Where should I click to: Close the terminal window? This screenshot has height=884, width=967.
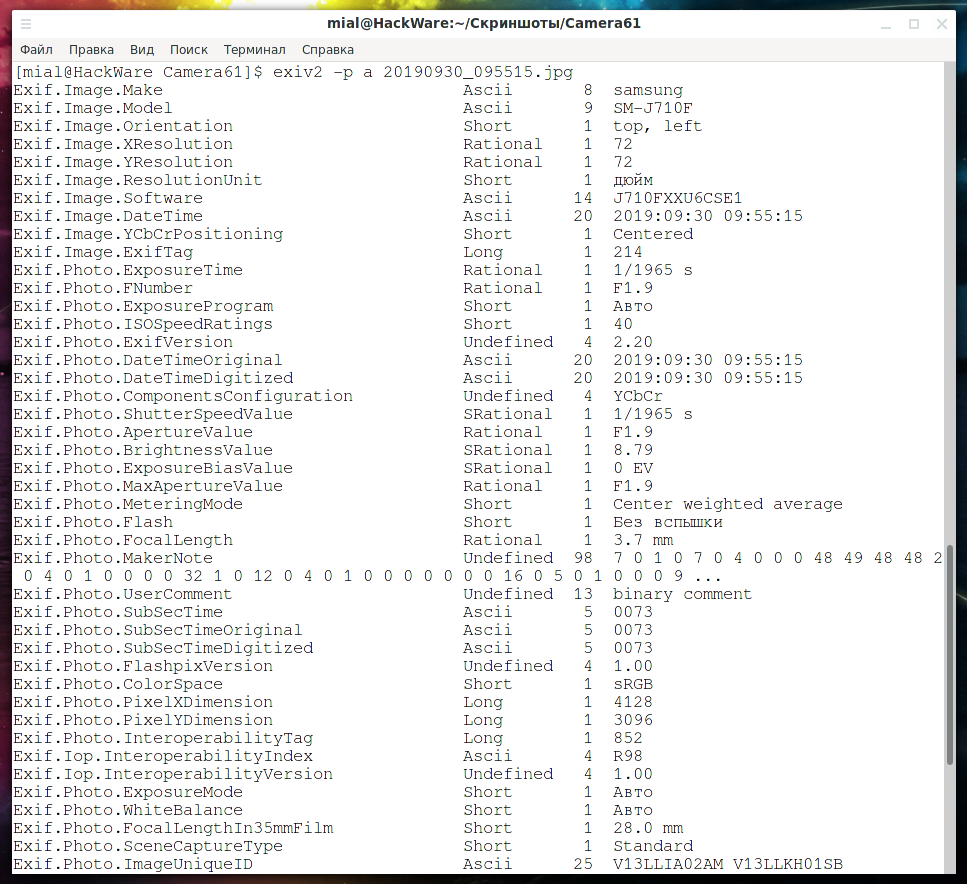(940, 24)
